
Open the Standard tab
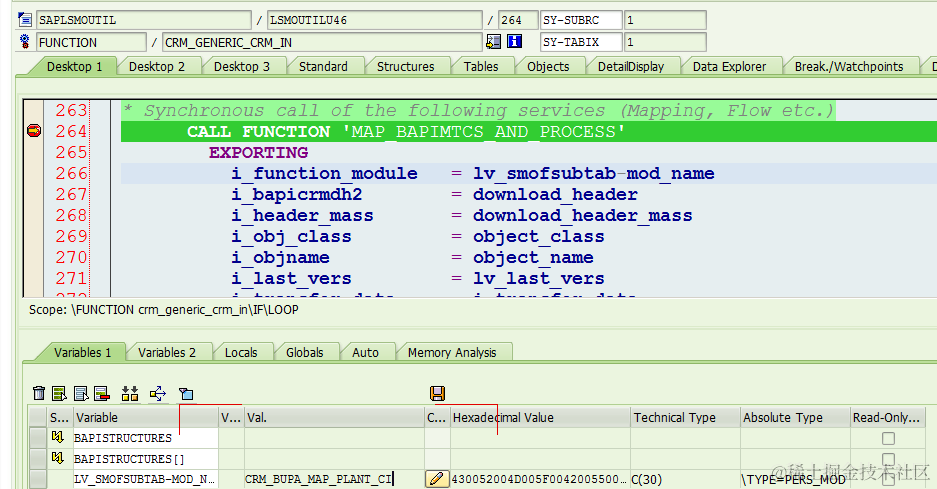coord(323,66)
